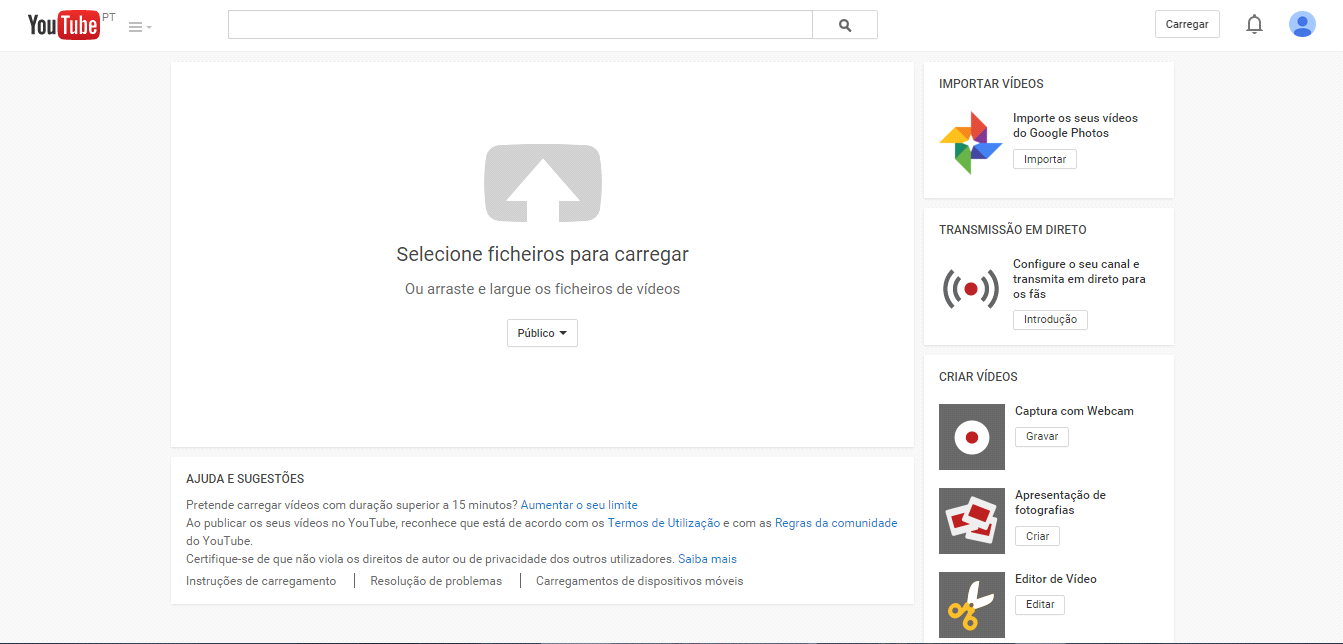Click the large upload arrow icon

[x=543, y=183]
